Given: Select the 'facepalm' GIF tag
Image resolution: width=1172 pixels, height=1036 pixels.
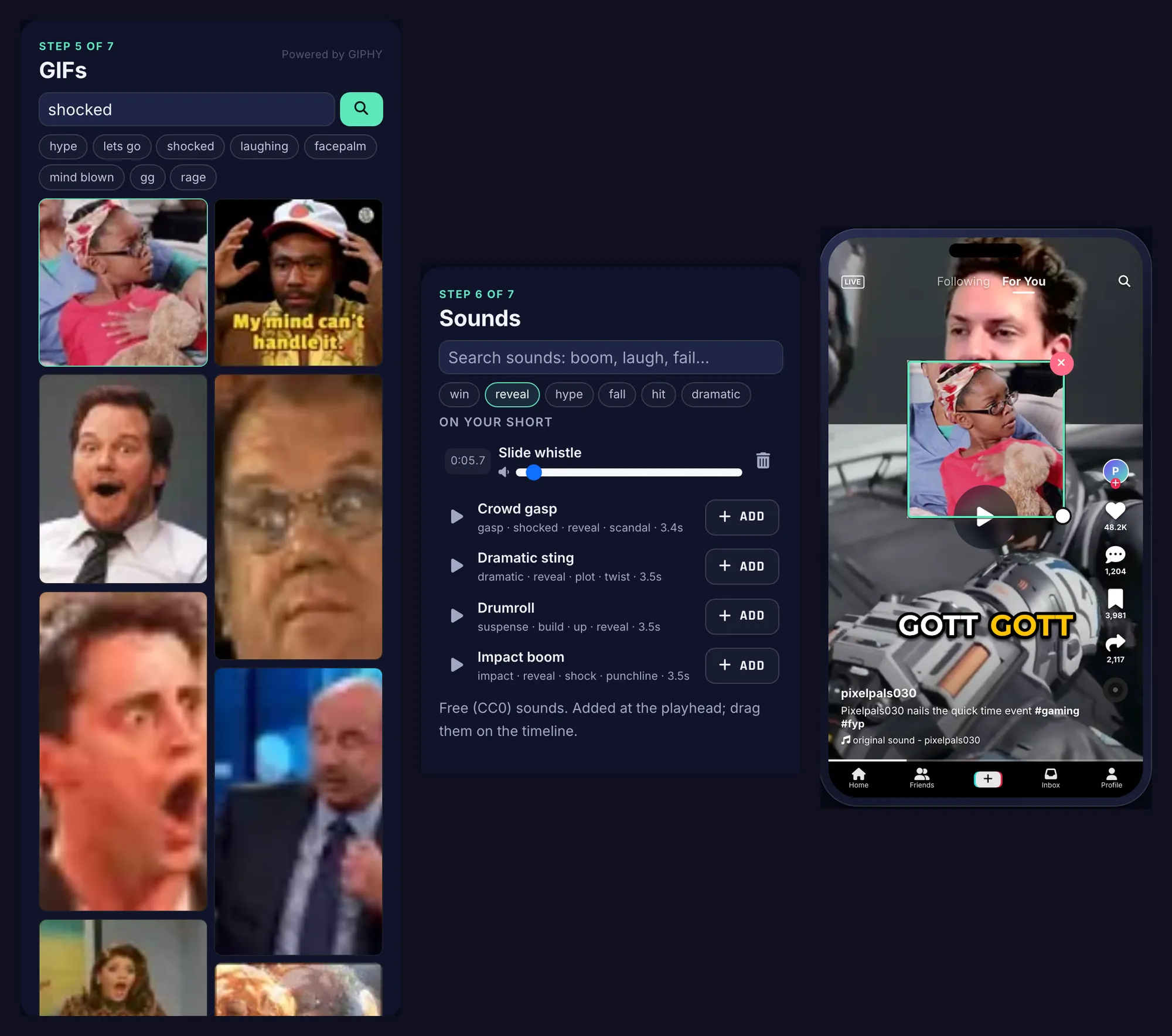Looking at the screenshot, I should pos(340,146).
